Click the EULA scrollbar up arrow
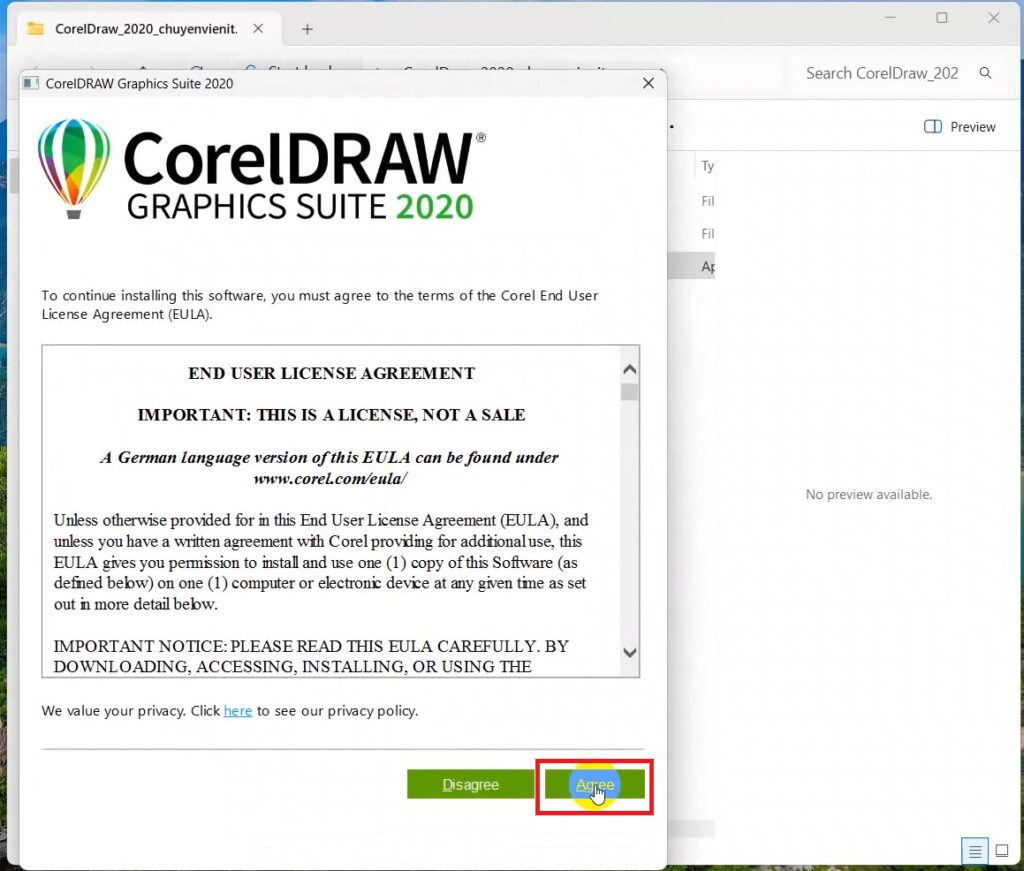This screenshot has width=1024, height=871. (630, 368)
